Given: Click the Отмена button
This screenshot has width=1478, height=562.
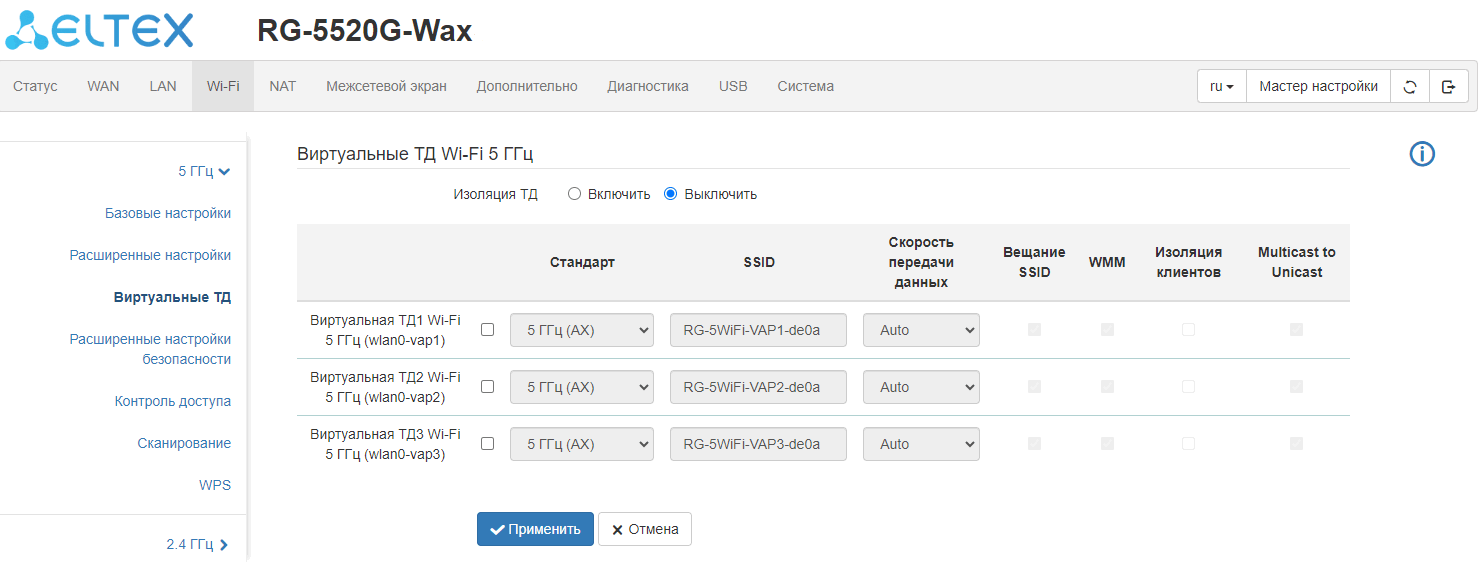Looking at the screenshot, I should tap(645, 529).
